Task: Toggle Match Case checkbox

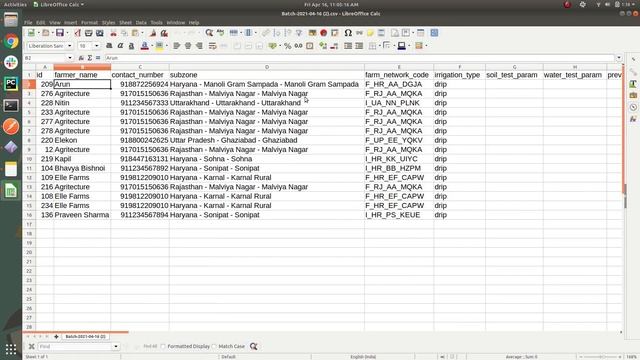Action: (x=215, y=347)
